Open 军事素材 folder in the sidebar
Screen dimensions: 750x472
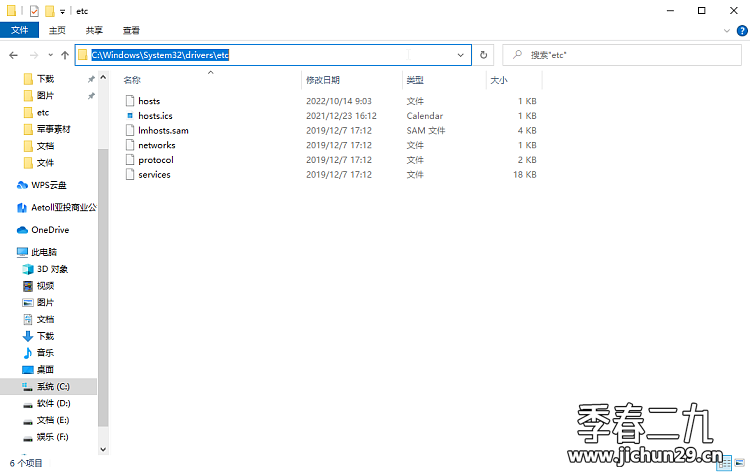pos(53,129)
